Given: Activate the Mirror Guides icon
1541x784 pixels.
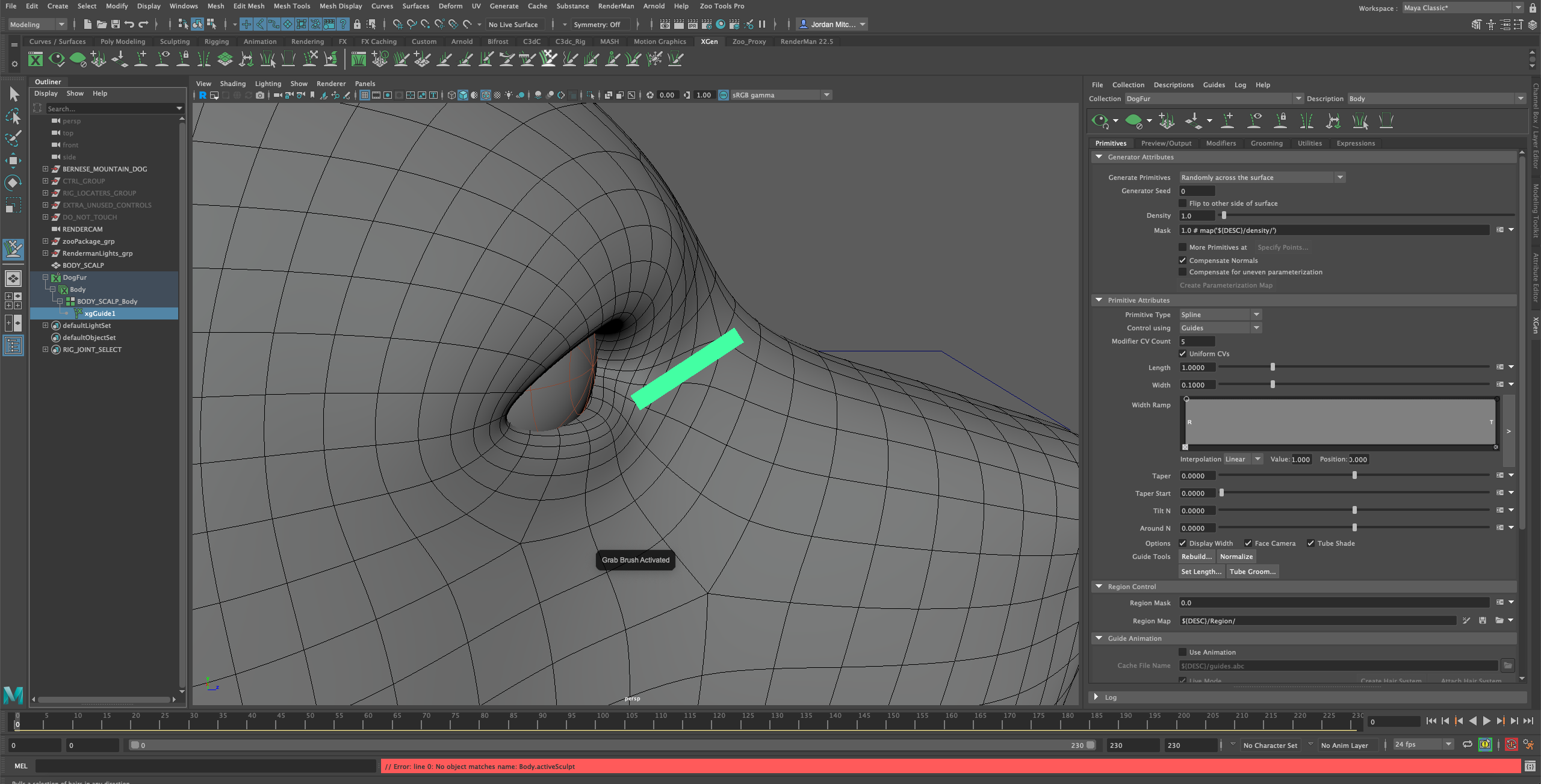Looking at the screenshot, I should pyautogui.click(x=1307, y=120).
